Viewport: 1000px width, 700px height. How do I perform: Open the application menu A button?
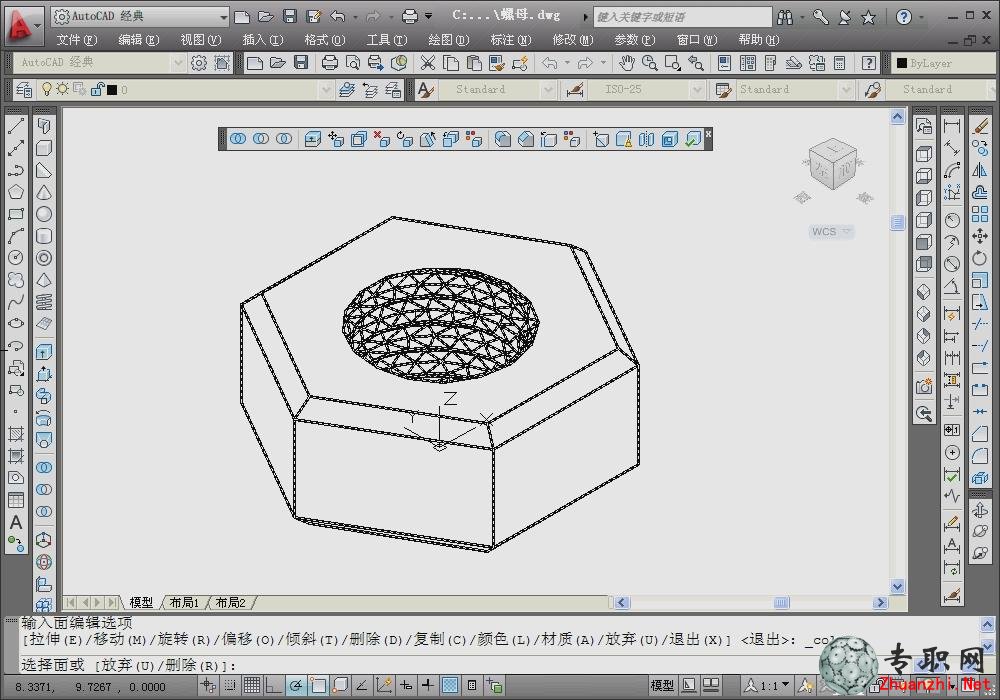click(x=22, y=25)
